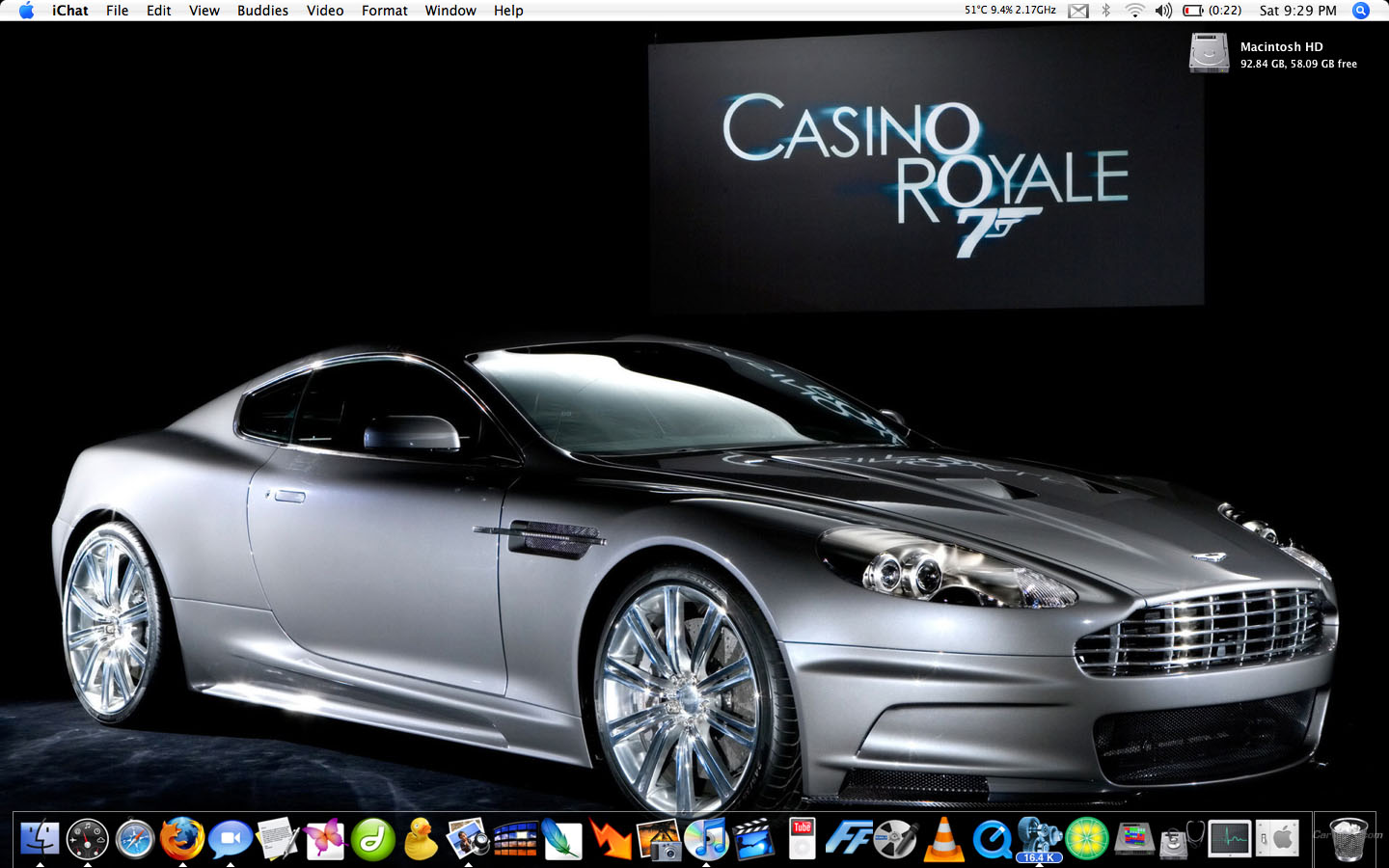This screenshot has width=1389, height=868.
Task: Open Finder from the dock
Action: [40, 839]
